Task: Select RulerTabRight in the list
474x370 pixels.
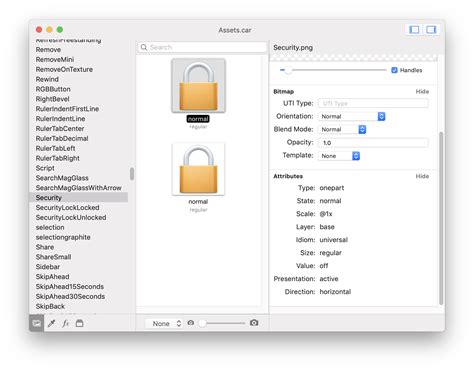Action: pyautogui.click(x=58, y=158)
